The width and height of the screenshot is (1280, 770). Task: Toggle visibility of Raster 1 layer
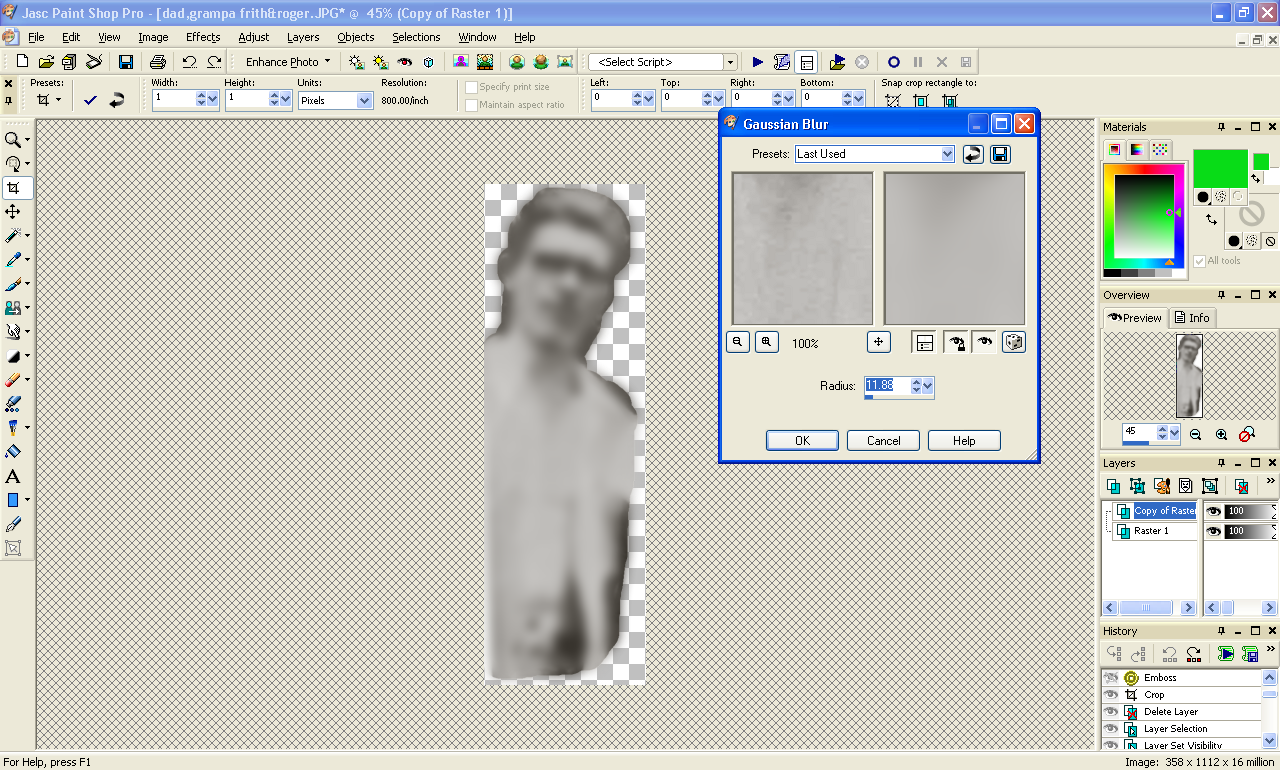1213,531
